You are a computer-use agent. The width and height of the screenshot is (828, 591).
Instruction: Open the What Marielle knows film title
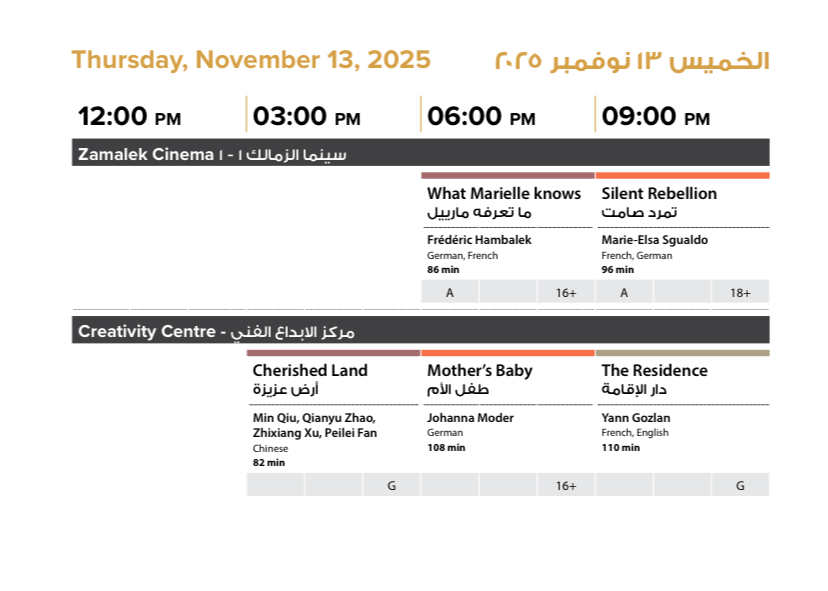click(x=504, y=194)
